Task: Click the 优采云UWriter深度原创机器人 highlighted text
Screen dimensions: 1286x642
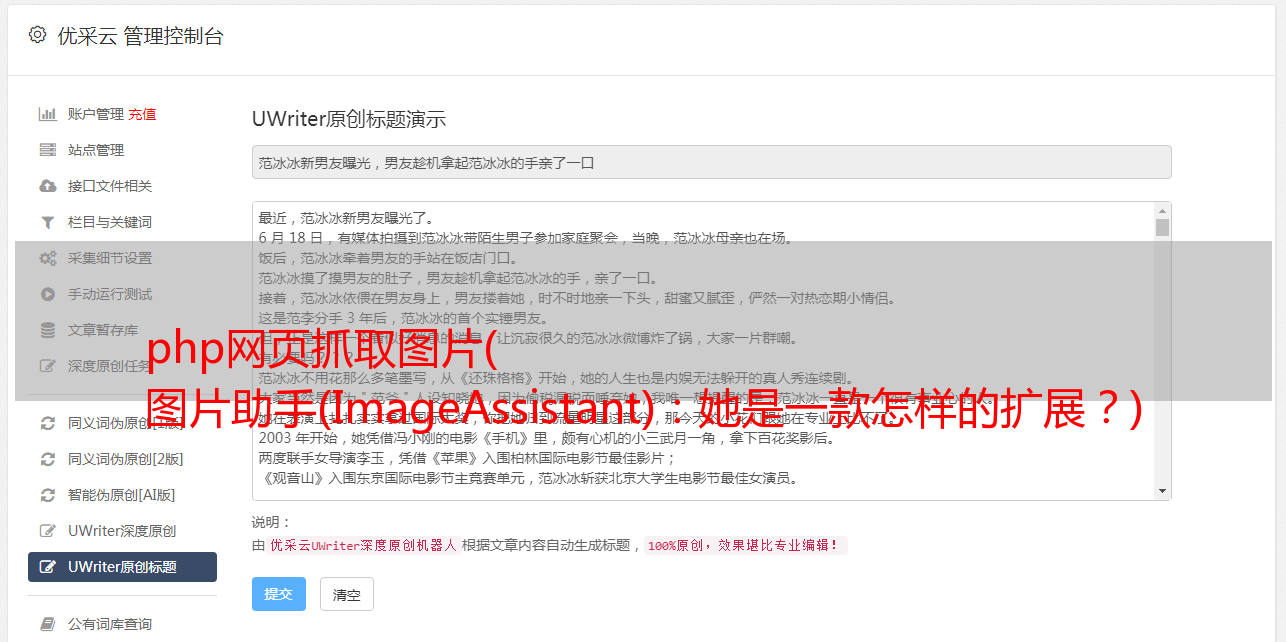Action: coord(363,546)
